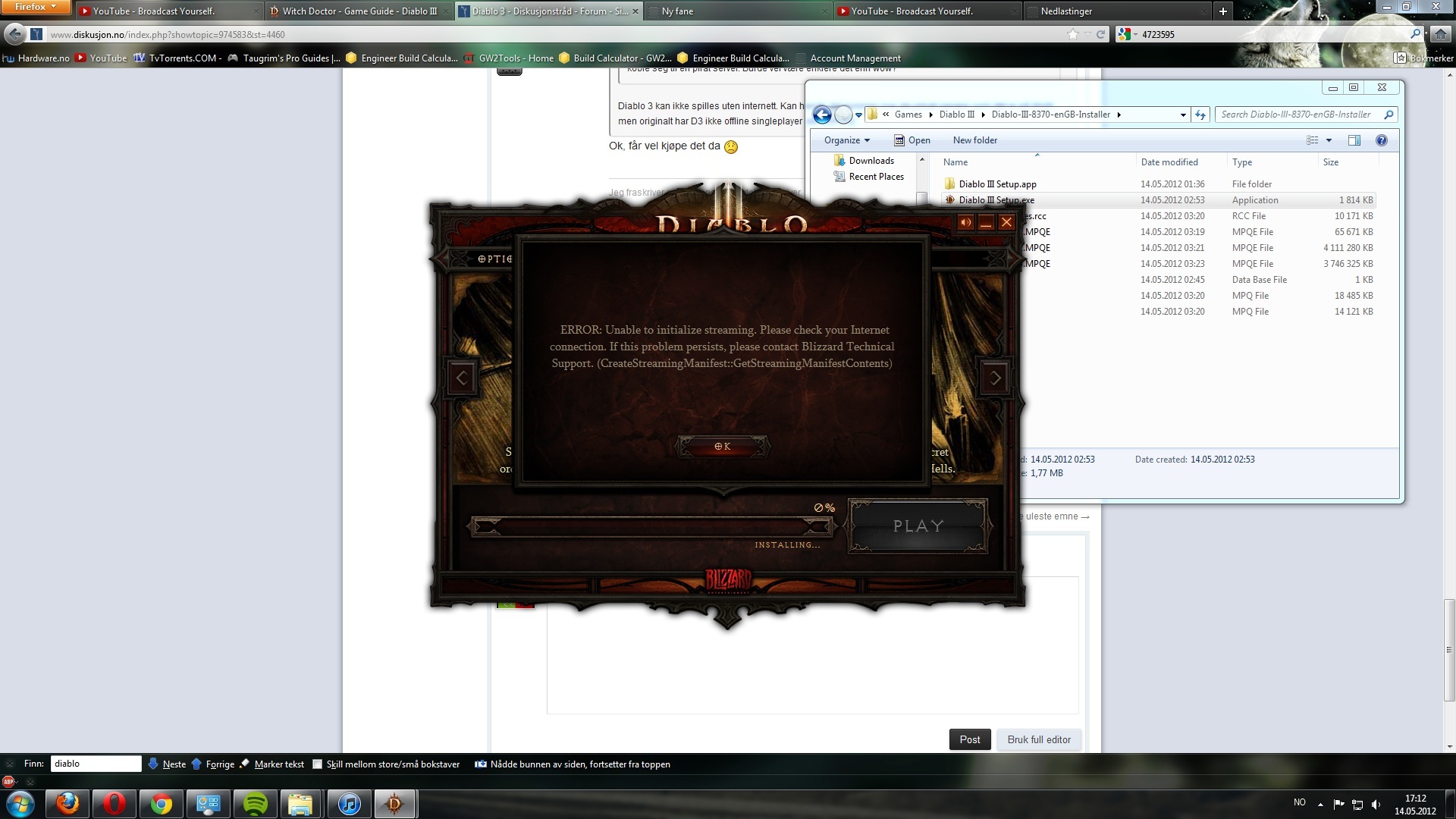Open the Organize menu
This screenshot has width=1456, height=819.
[846, 140]
